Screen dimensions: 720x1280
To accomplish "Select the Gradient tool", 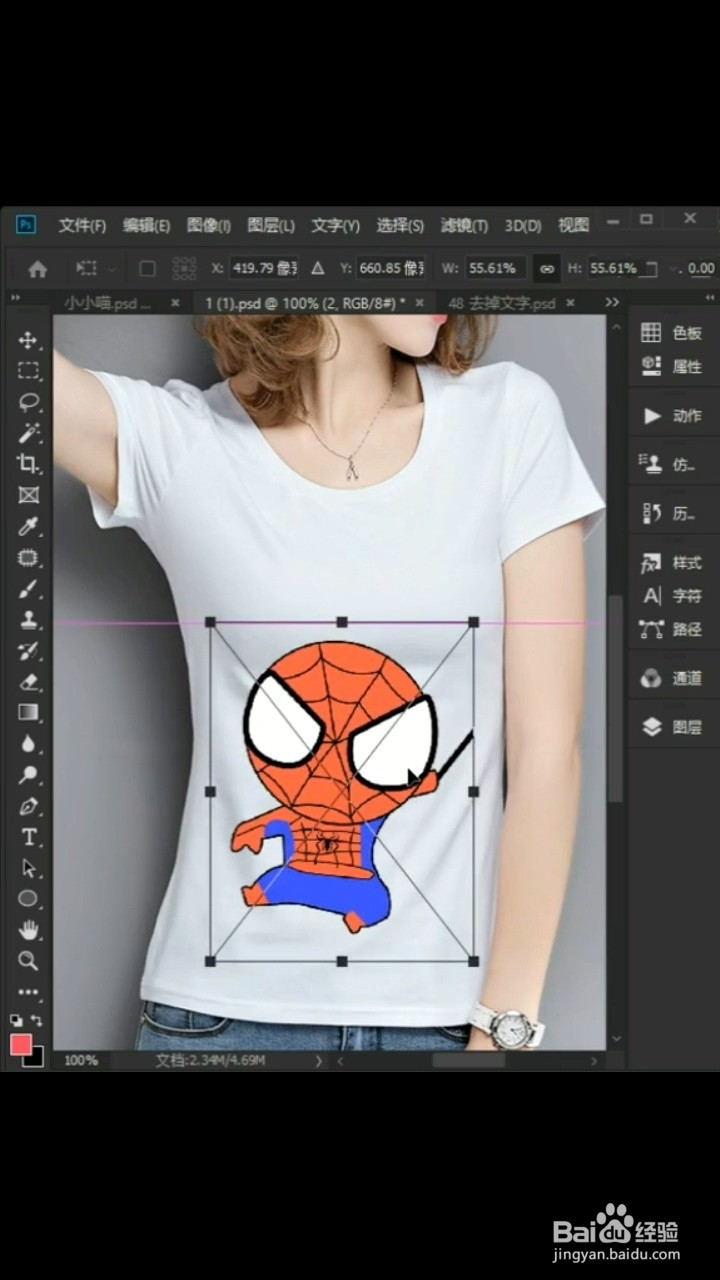I will 28,713.
